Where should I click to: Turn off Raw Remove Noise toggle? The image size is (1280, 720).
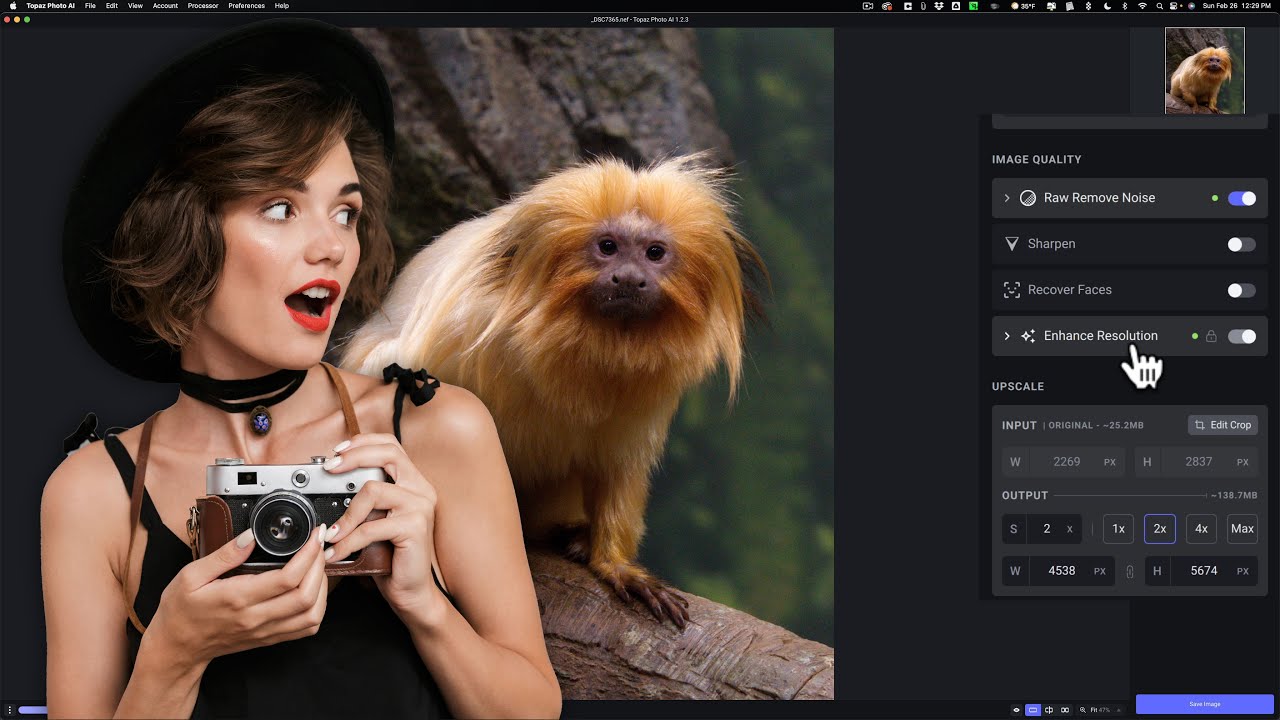point(1242,198)
